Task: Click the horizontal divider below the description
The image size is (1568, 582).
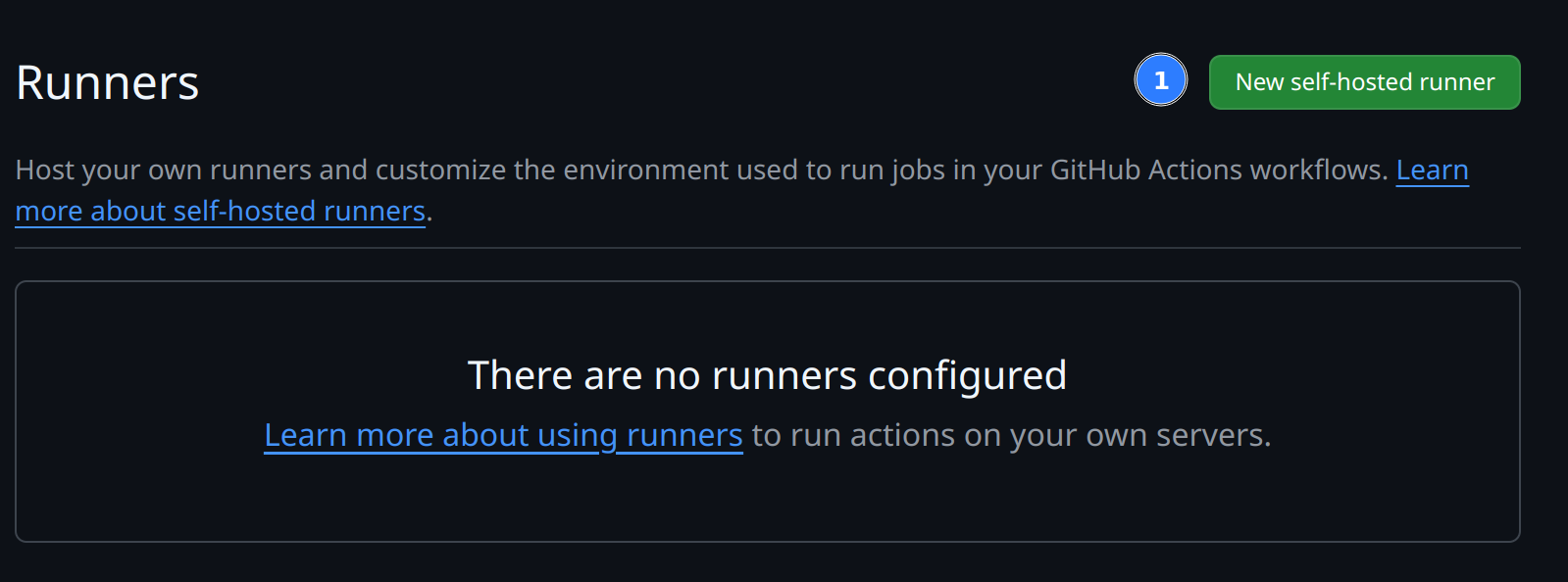Action: point(767,248)
